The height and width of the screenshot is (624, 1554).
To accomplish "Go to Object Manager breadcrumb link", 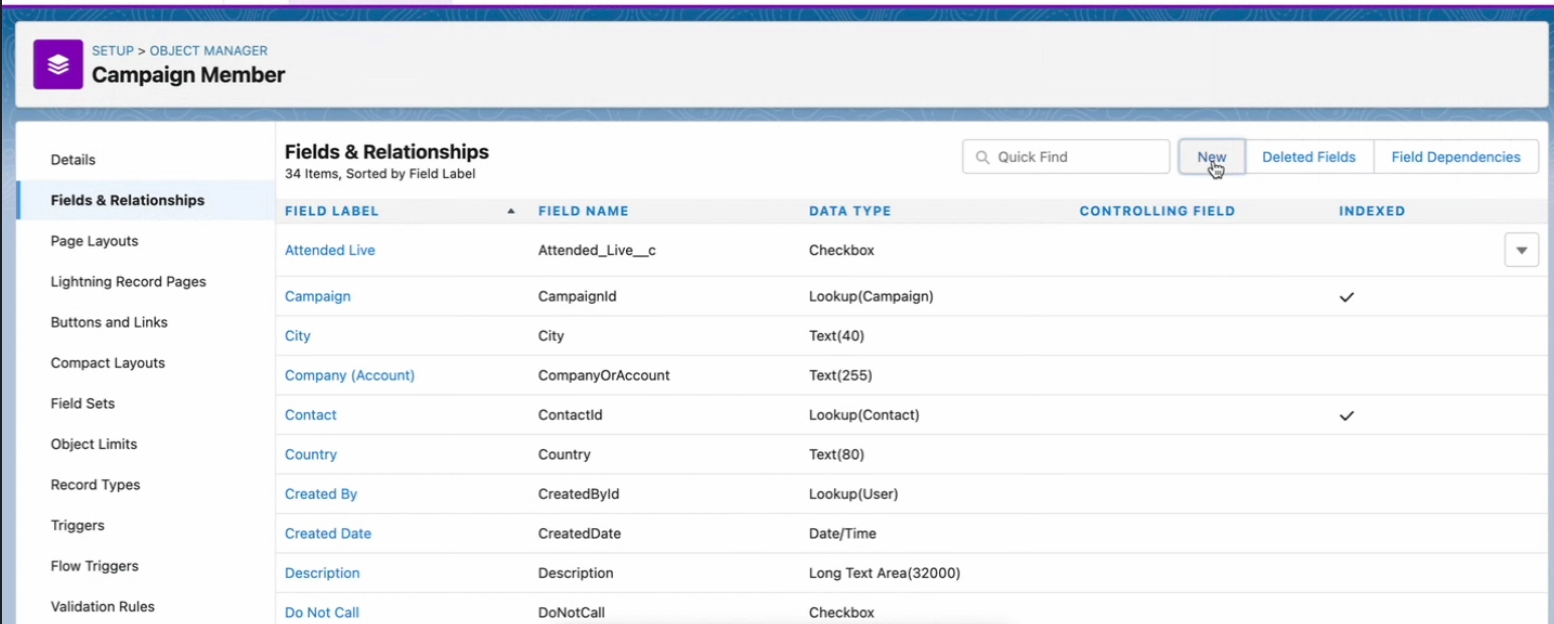I will (208, 51).
